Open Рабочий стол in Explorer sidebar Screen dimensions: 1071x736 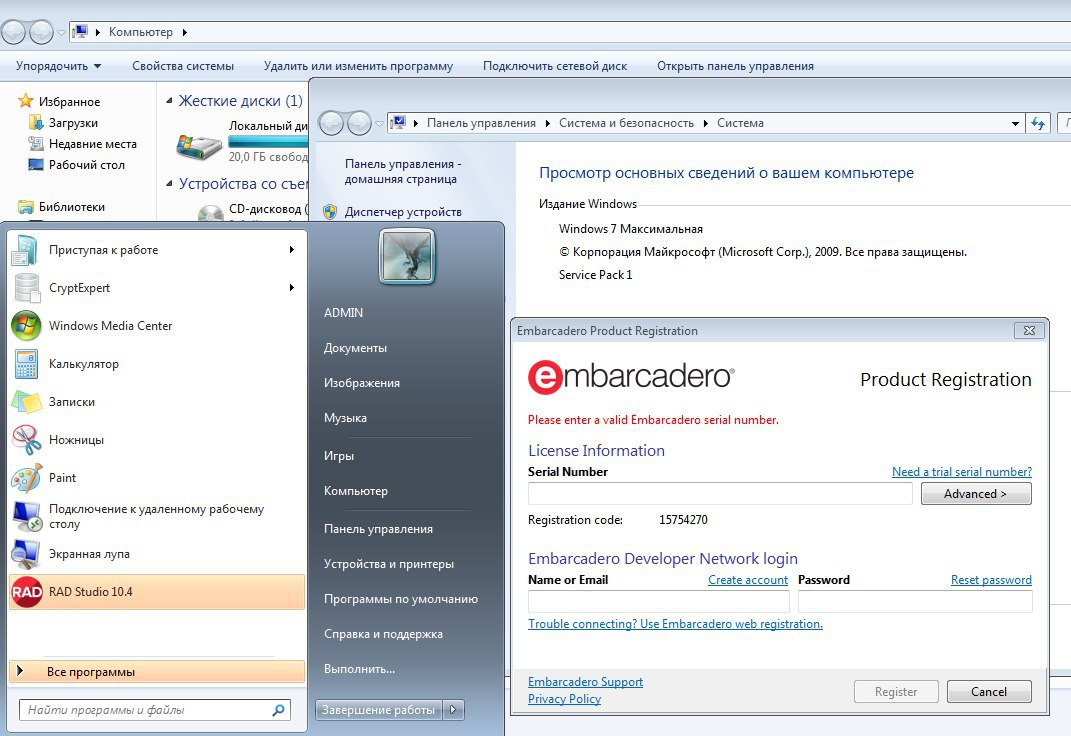76,165
